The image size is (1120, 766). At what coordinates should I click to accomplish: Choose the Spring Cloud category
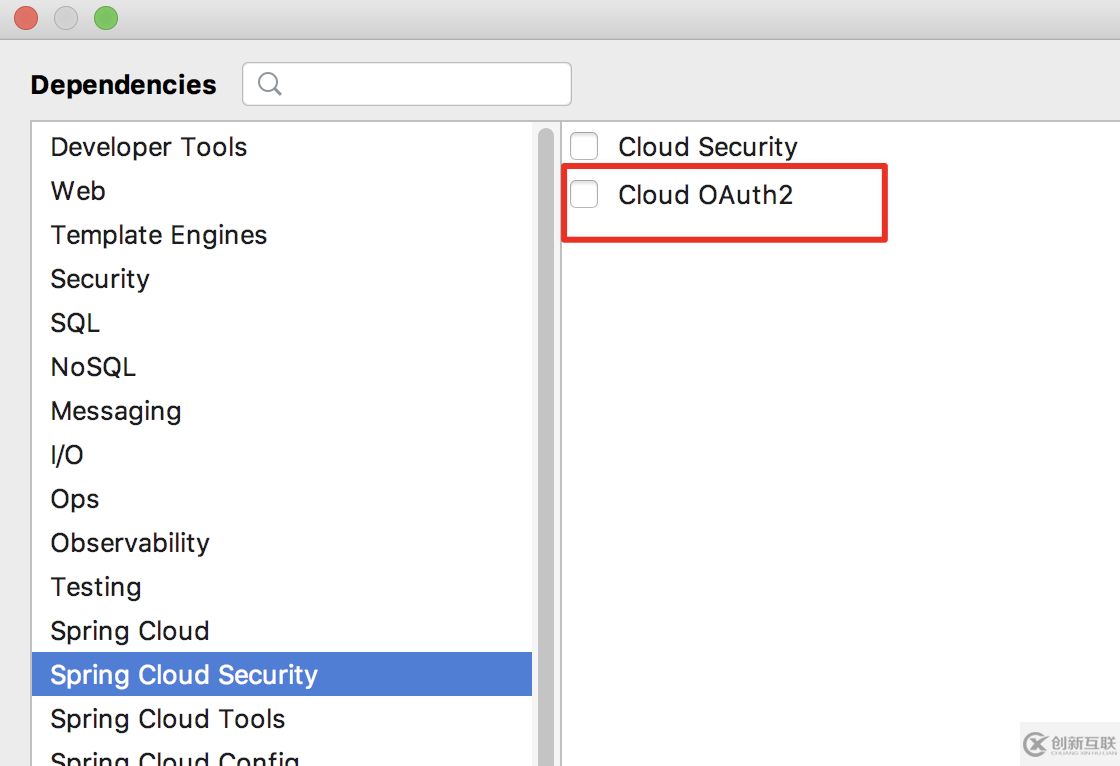130,631
